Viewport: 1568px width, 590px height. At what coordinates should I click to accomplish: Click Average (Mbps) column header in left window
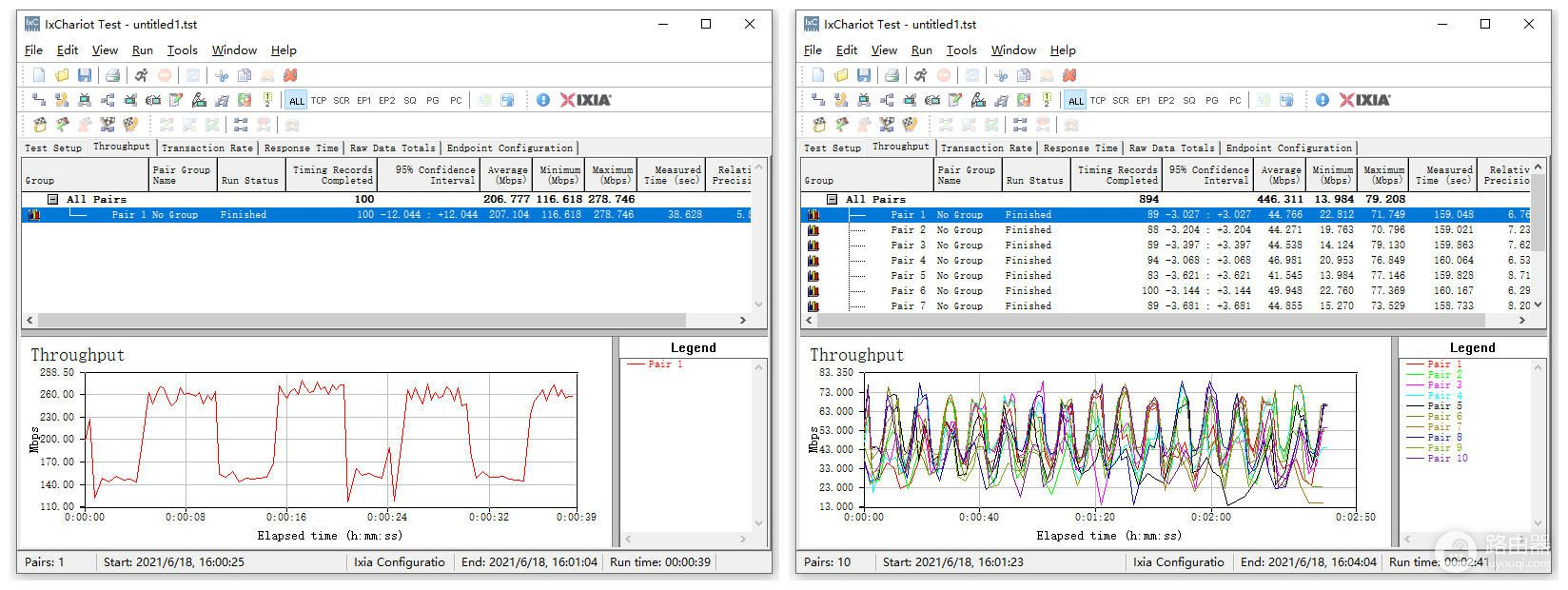(506, 174)
